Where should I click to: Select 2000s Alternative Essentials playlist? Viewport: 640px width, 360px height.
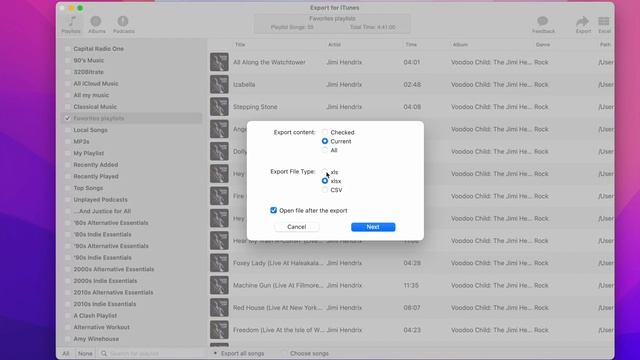pos(114,269)
